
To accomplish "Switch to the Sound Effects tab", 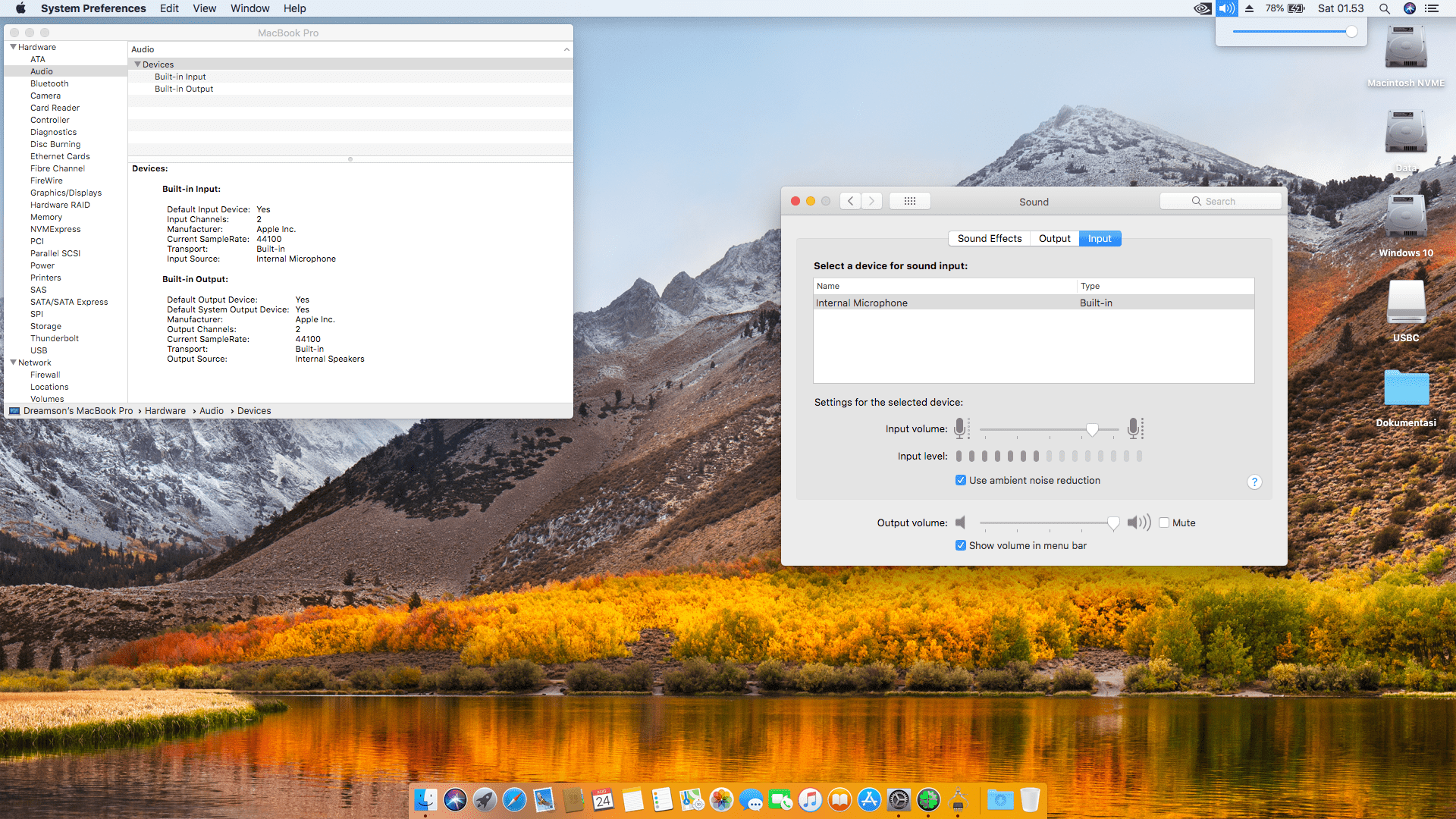I will coord(989,238).
